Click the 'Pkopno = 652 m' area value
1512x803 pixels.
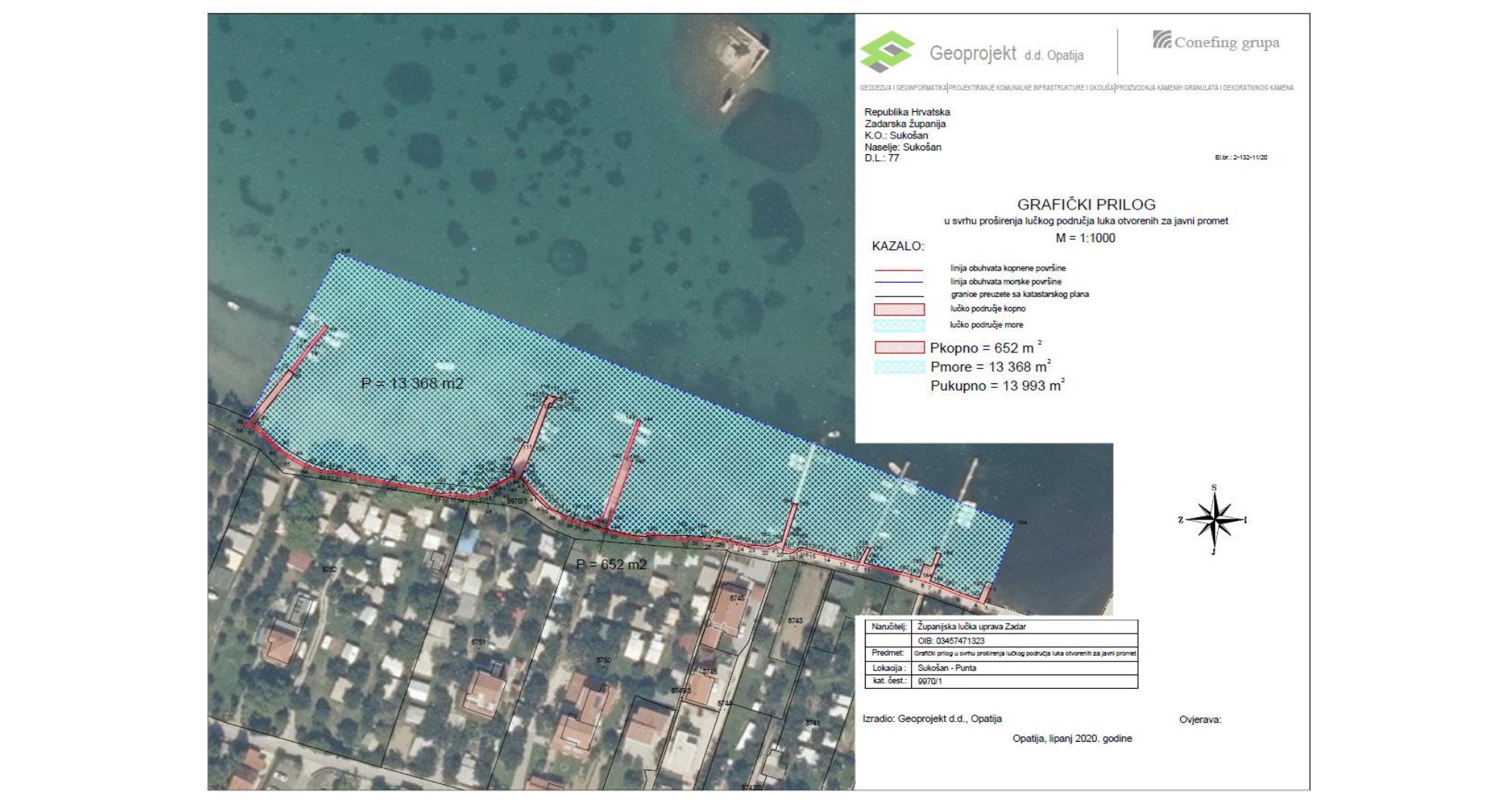pos(986,348)
